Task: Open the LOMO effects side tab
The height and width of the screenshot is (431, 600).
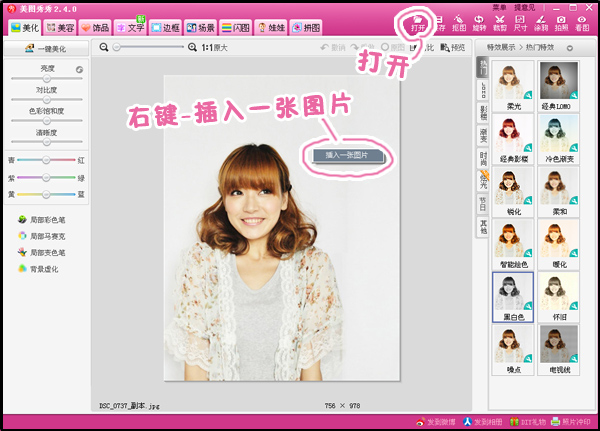Action: [x=483, y=91]
